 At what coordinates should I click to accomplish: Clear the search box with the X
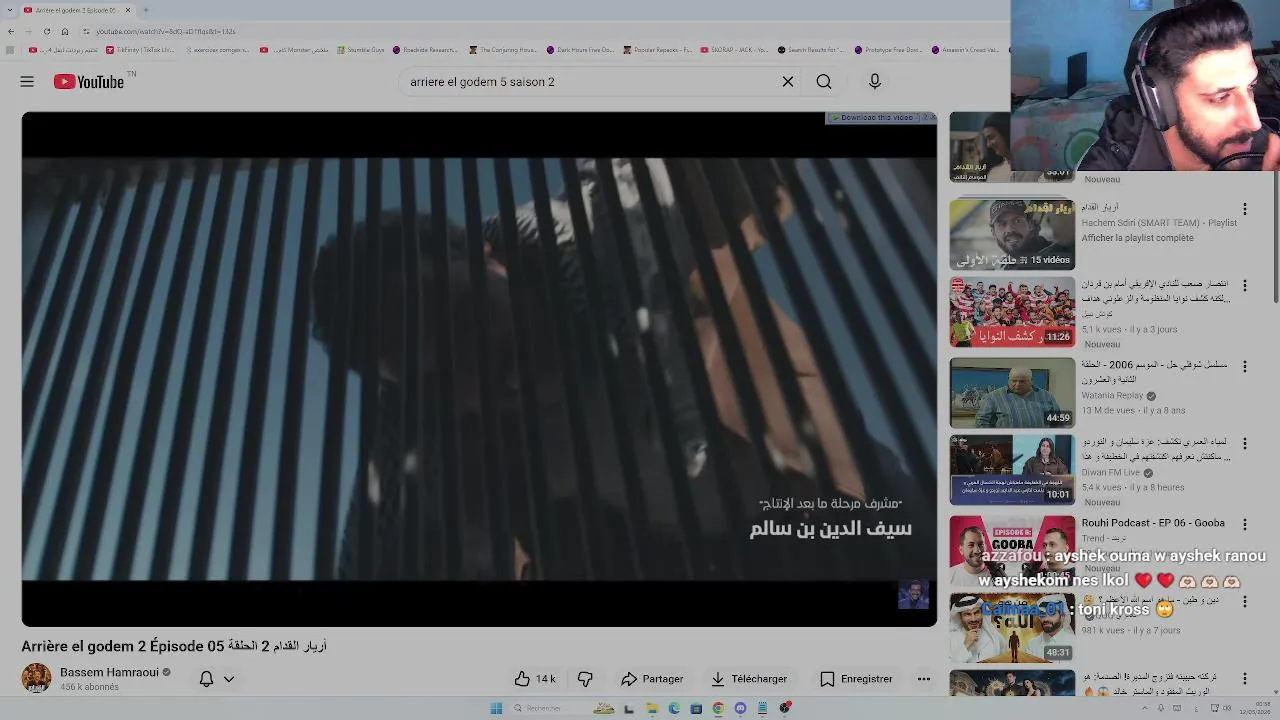coord(788,82)
